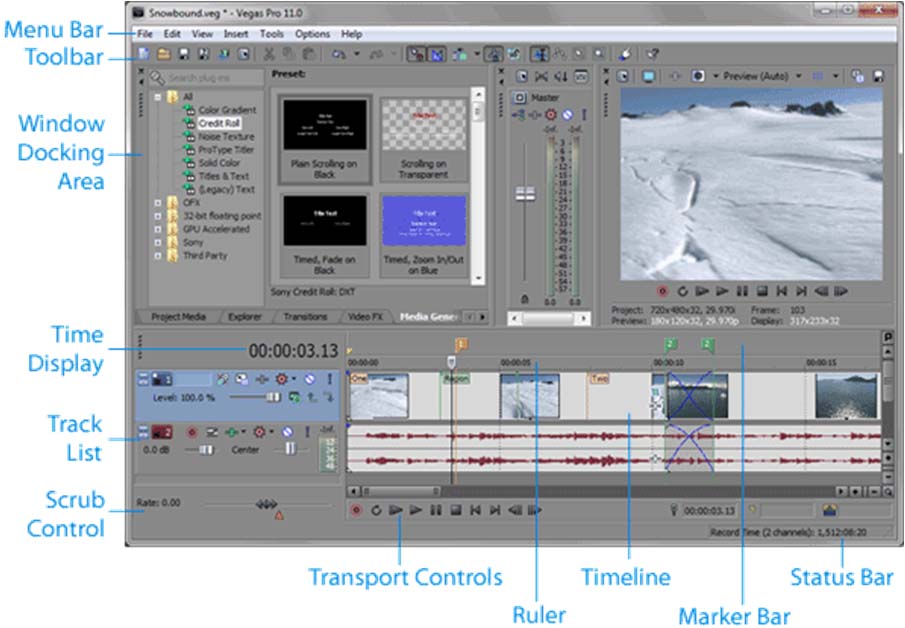
Task: Expand the Third Party folder
Action: point(158,256)
